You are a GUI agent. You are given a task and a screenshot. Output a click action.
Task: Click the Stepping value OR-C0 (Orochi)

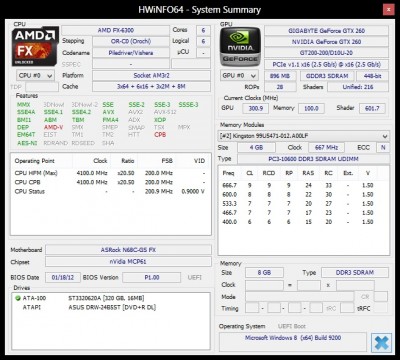pyautogui.click(x=131, y=41)
